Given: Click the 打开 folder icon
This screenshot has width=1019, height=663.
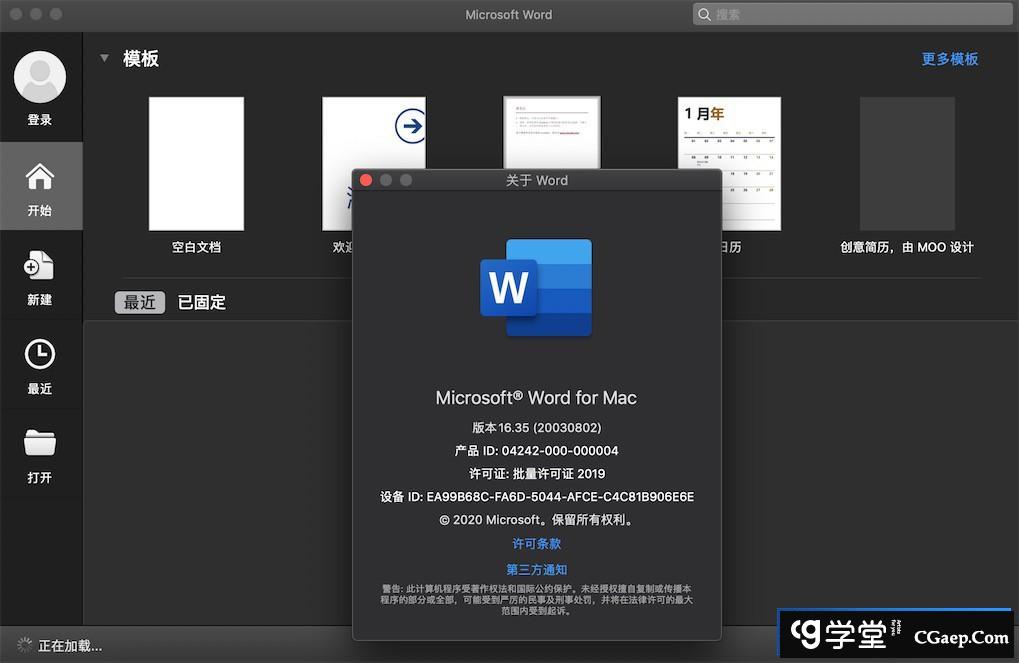Looking at the screenshot, I should [x=40, y=443].
